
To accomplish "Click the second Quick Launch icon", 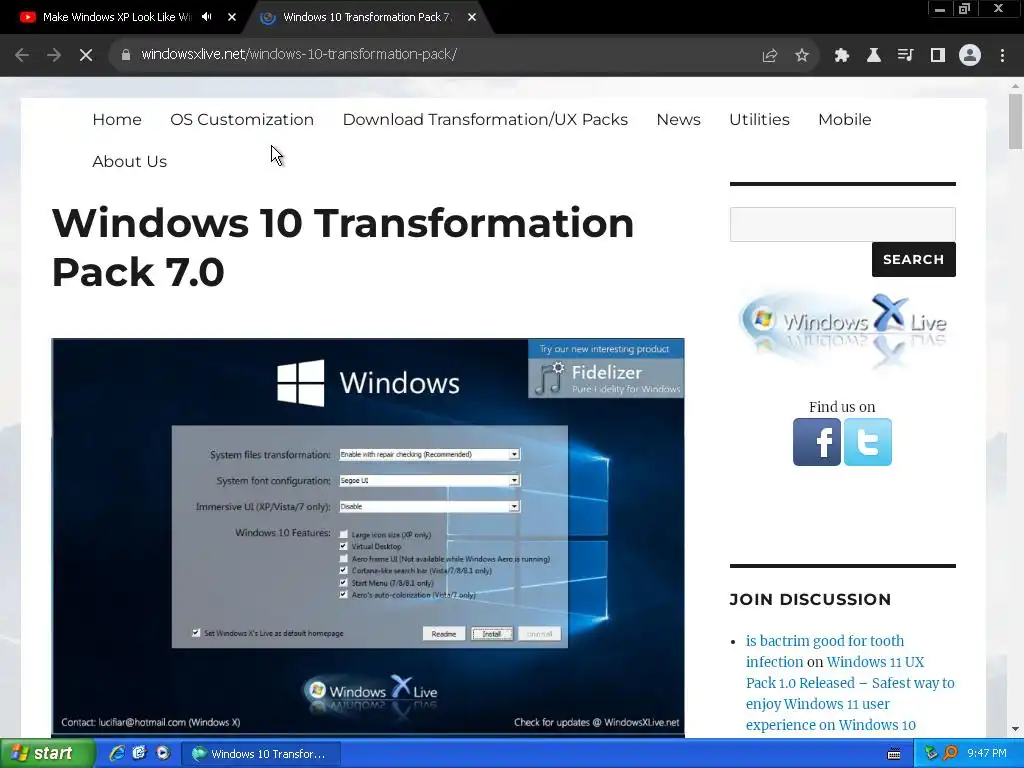I will [139, 754].
